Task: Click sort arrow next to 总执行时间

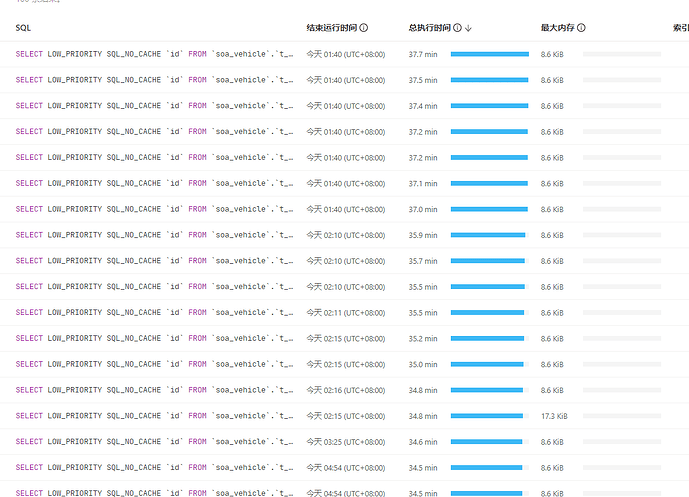Action: [x=468, y=28]
